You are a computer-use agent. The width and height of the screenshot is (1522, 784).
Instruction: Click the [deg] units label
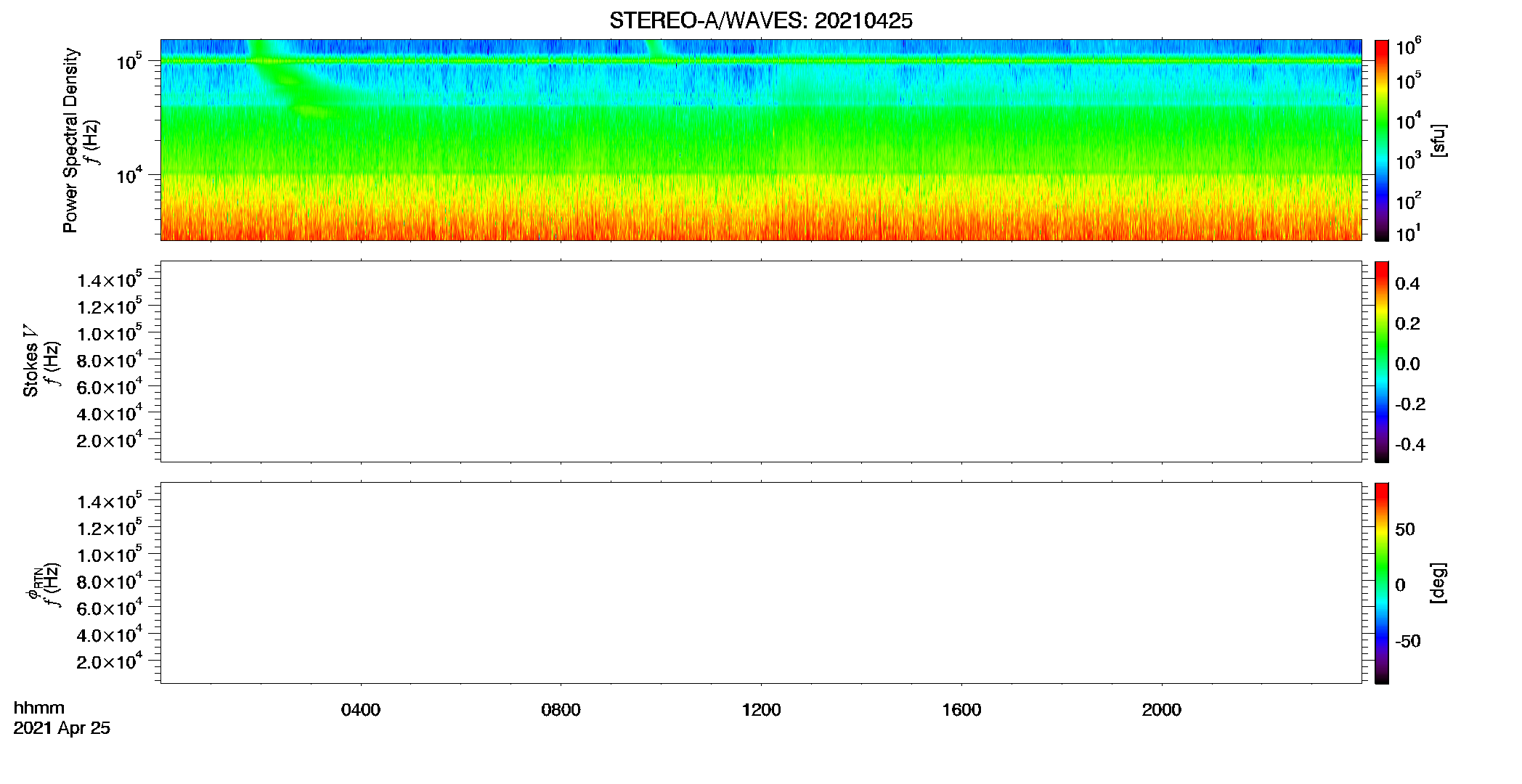click(x=1438, y=583)
